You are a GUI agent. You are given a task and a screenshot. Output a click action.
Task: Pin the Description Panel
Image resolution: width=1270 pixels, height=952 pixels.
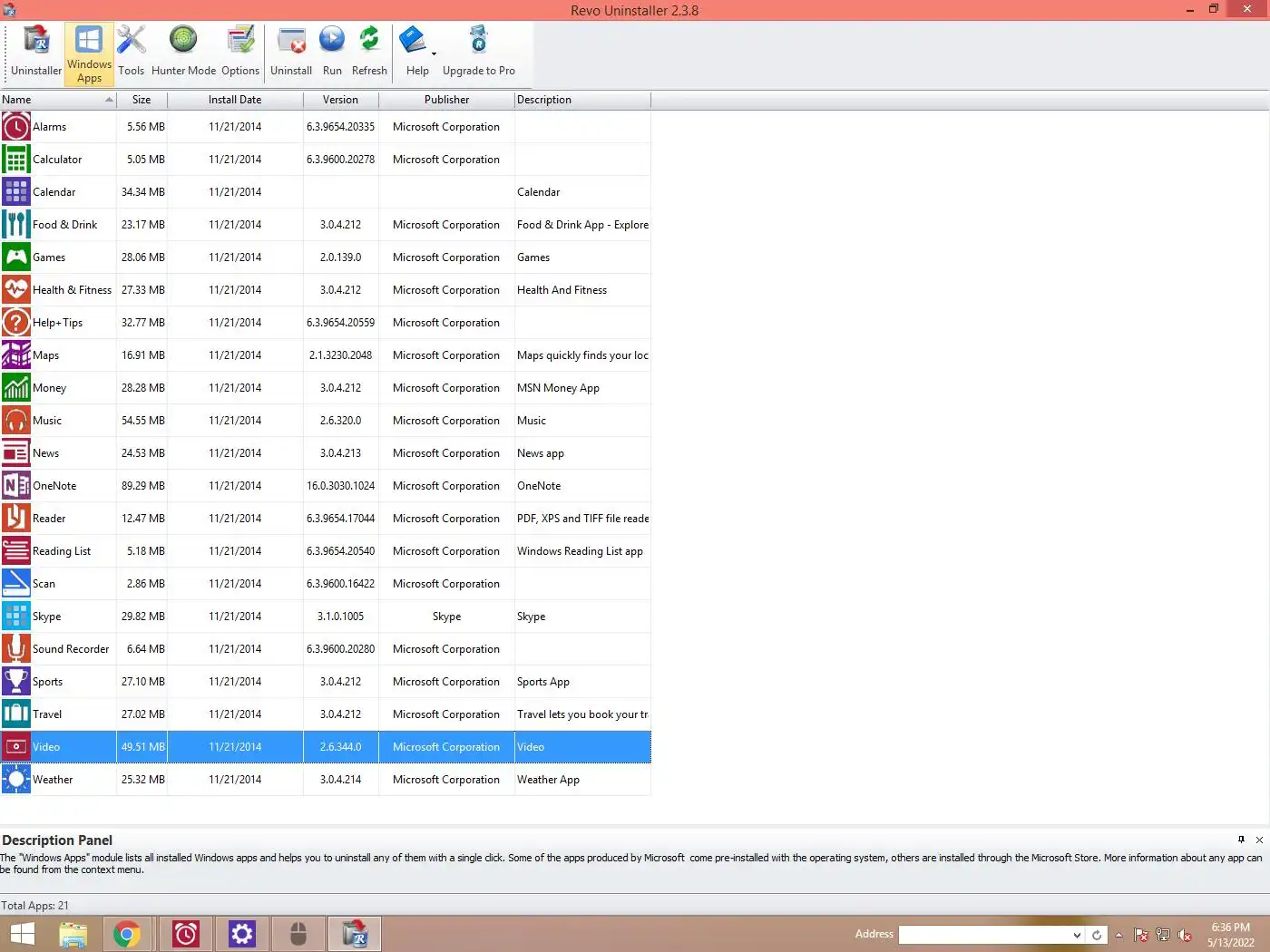coord(1241,840)
